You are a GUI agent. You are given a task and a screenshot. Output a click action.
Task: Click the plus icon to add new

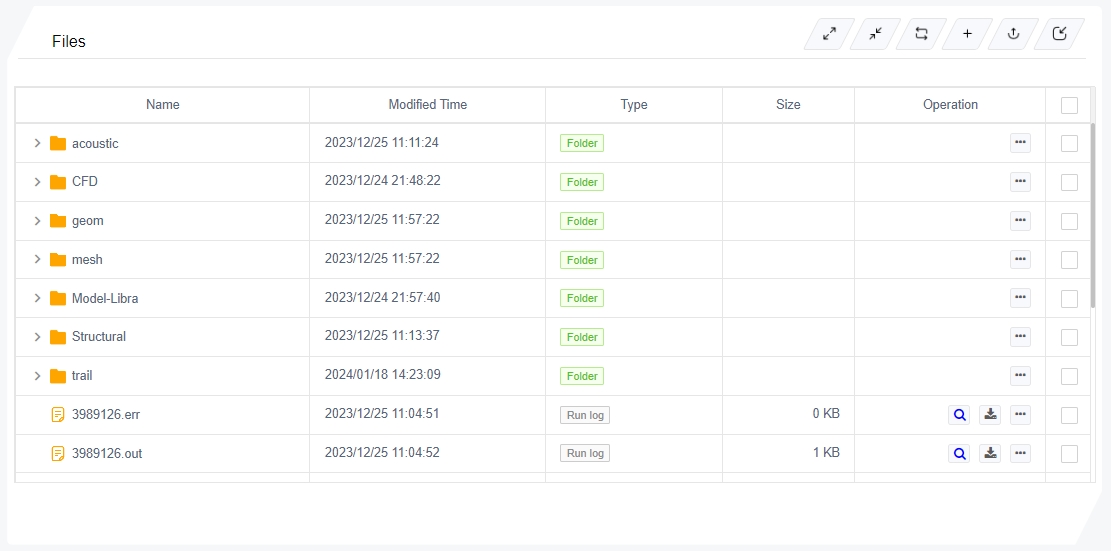pos(967,33)
